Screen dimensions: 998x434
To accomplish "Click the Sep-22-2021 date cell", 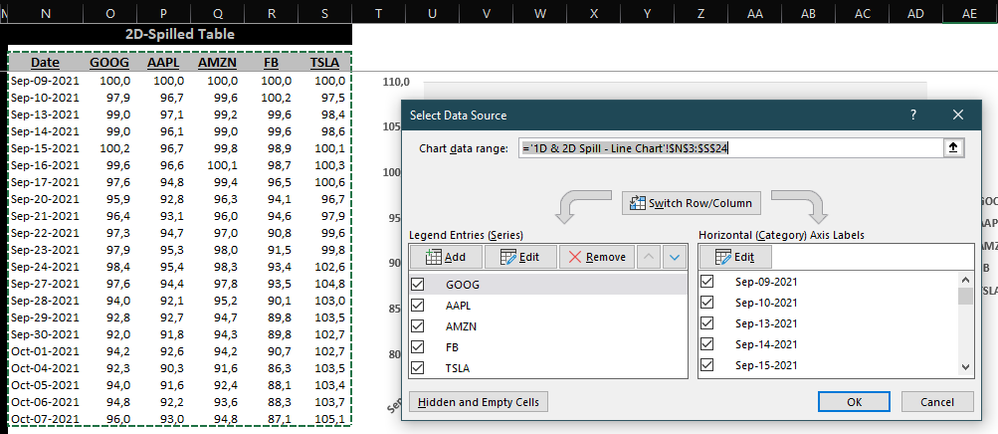I will point(45,233).
